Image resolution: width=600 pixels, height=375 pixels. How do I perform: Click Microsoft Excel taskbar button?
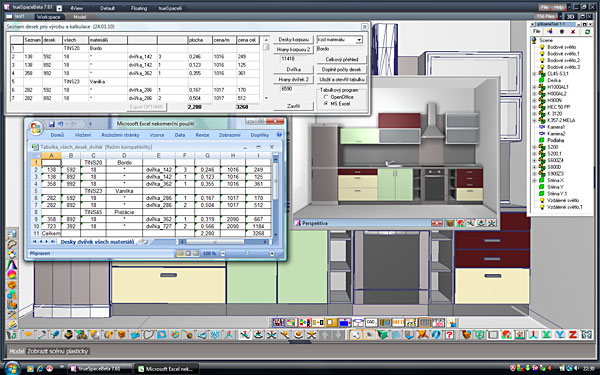(166, 369)
